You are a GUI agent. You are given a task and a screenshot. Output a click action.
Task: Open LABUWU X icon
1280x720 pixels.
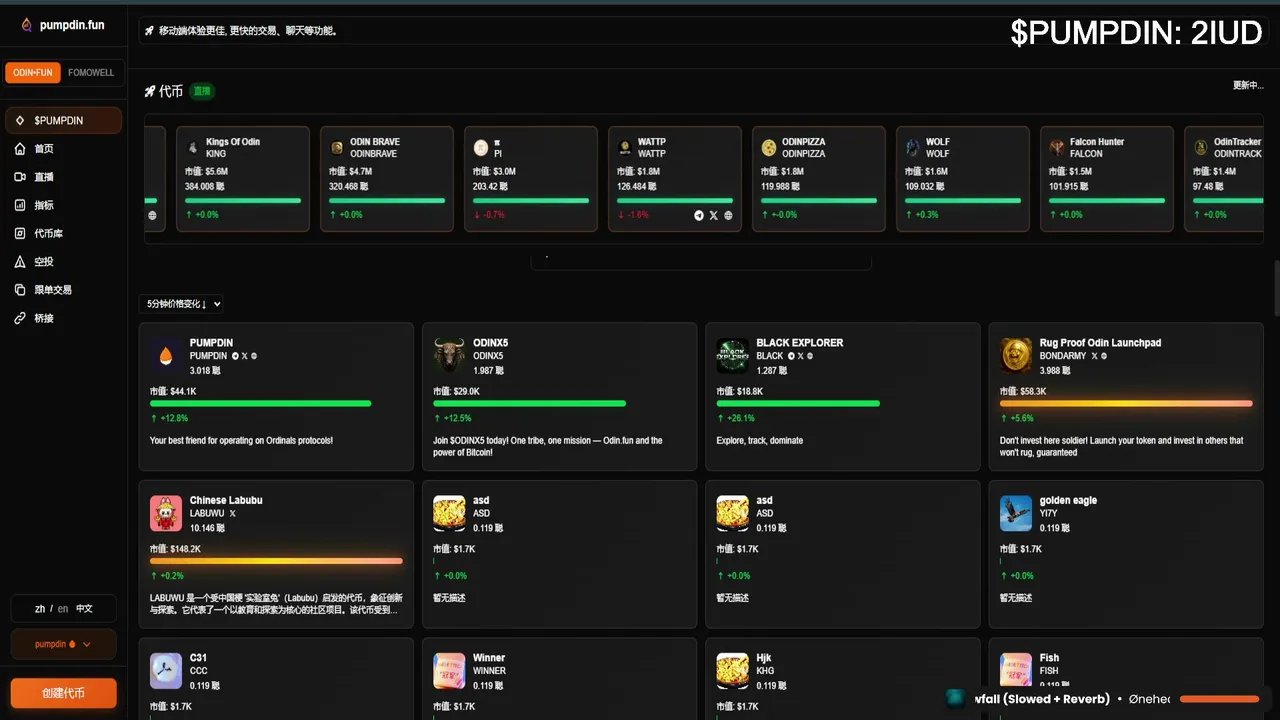tap(233, 514)
